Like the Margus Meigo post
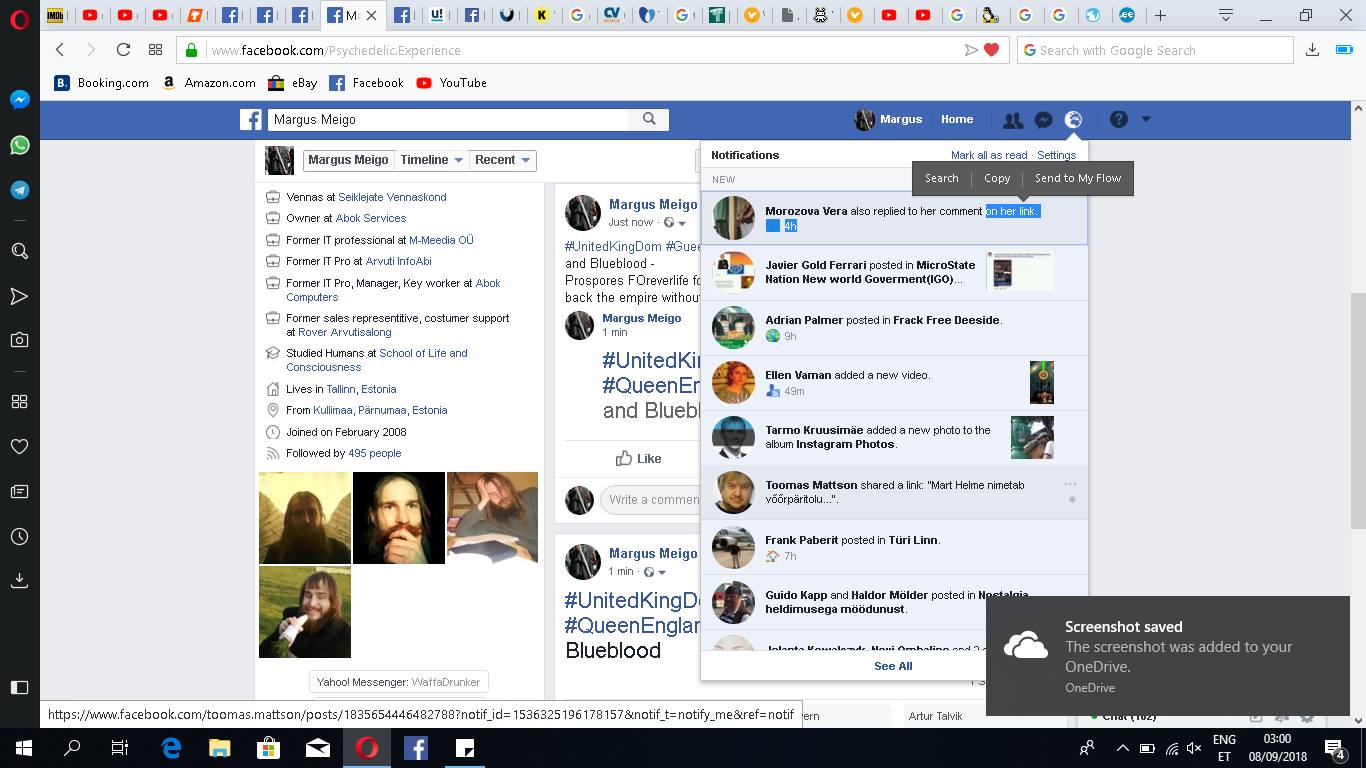The image size is (1366, 768). coord(638,458)
